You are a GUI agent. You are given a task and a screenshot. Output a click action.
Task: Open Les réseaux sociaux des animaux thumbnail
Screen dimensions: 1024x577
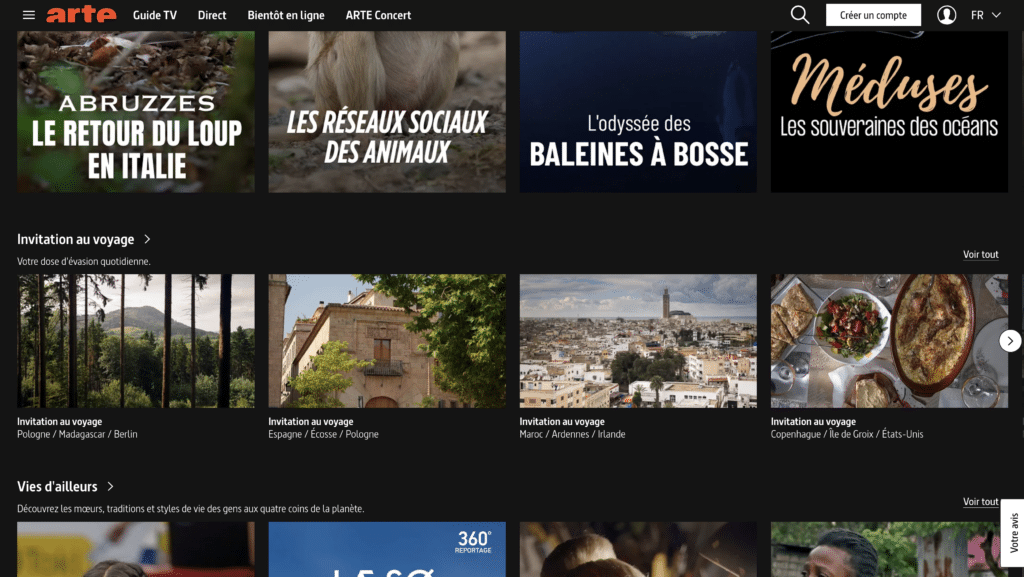387,111
